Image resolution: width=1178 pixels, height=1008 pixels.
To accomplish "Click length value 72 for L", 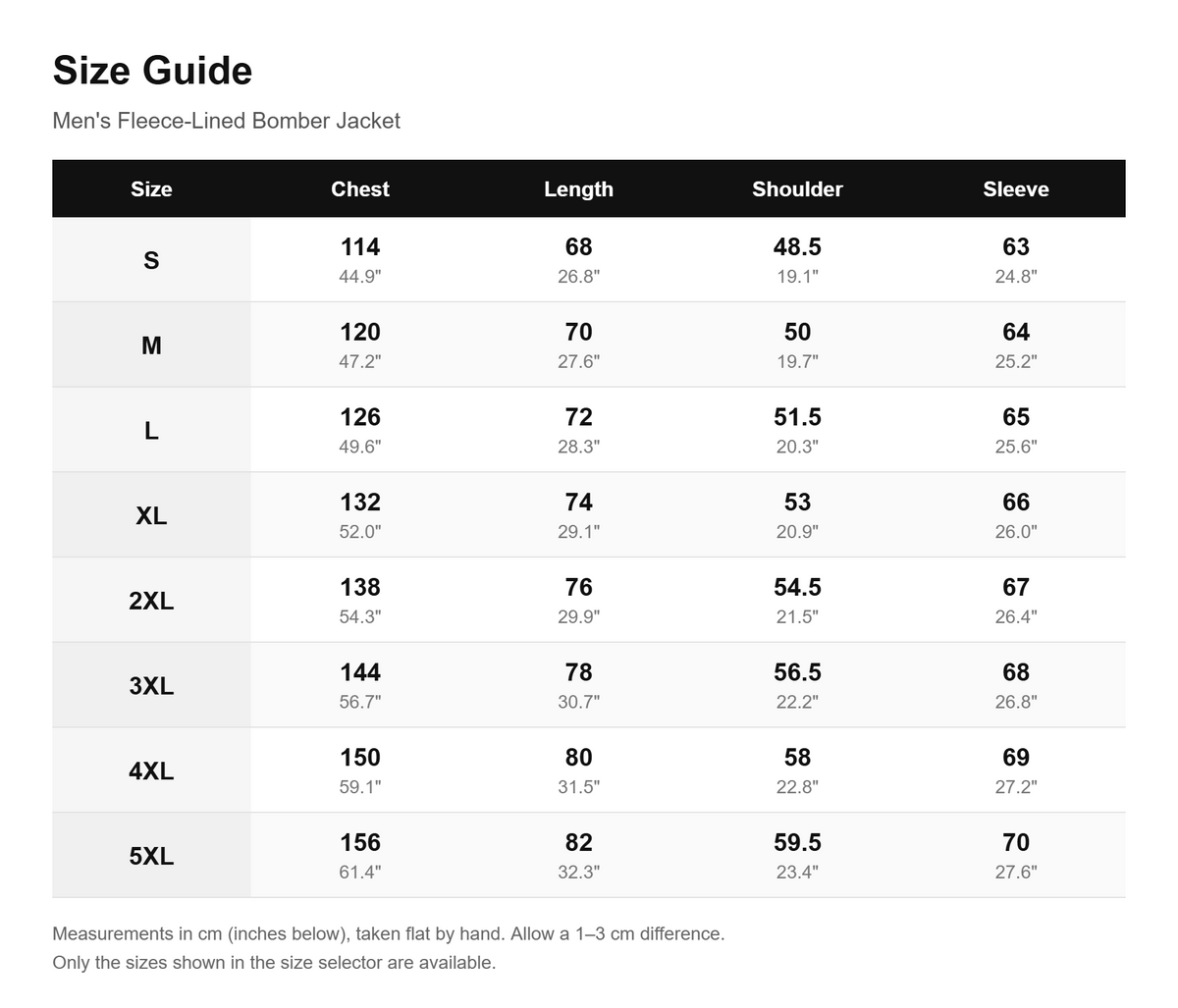I will pyautogui.click(x=578, y=417).
